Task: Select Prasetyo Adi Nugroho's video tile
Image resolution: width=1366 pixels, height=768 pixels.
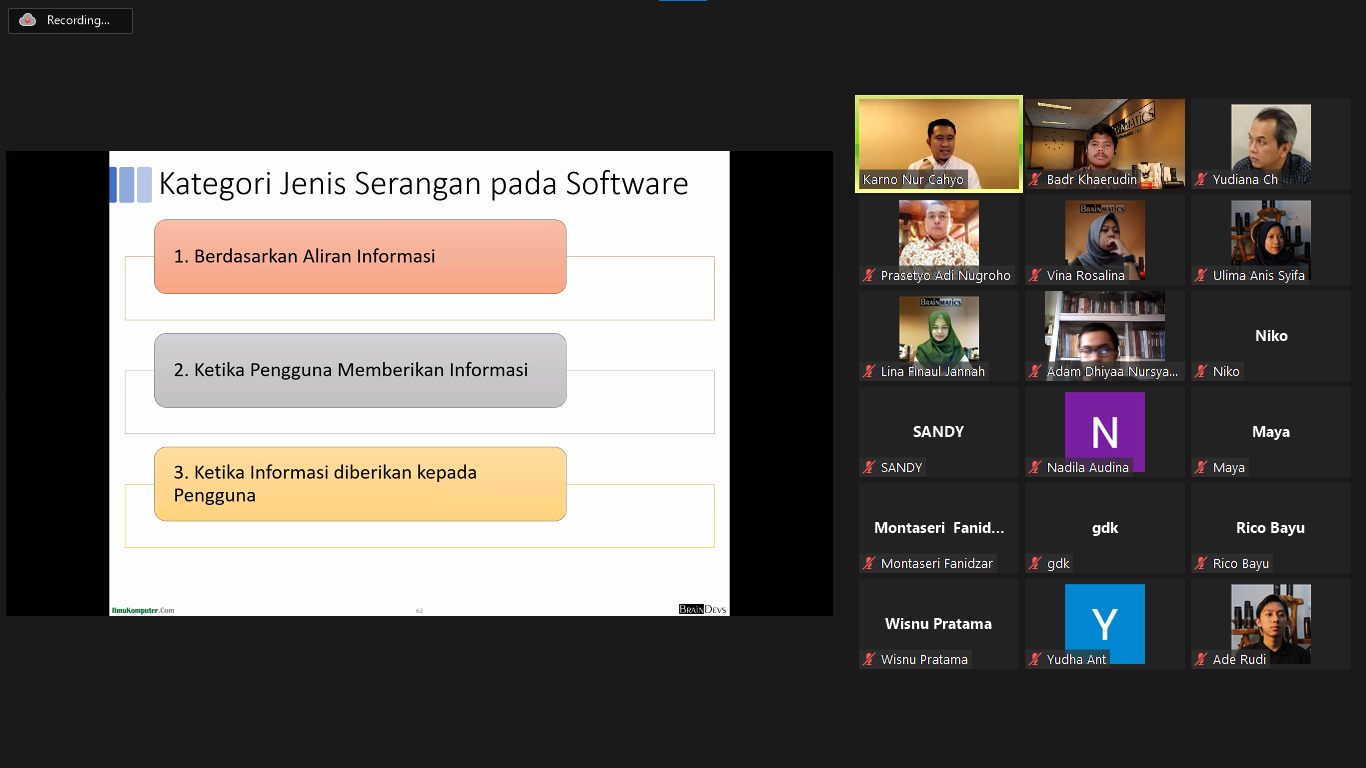Action: 938,234
